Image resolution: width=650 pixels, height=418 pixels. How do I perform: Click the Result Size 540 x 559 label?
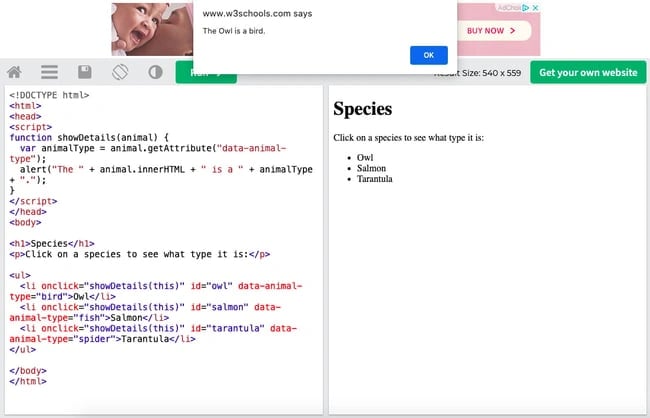coord(477,73)
